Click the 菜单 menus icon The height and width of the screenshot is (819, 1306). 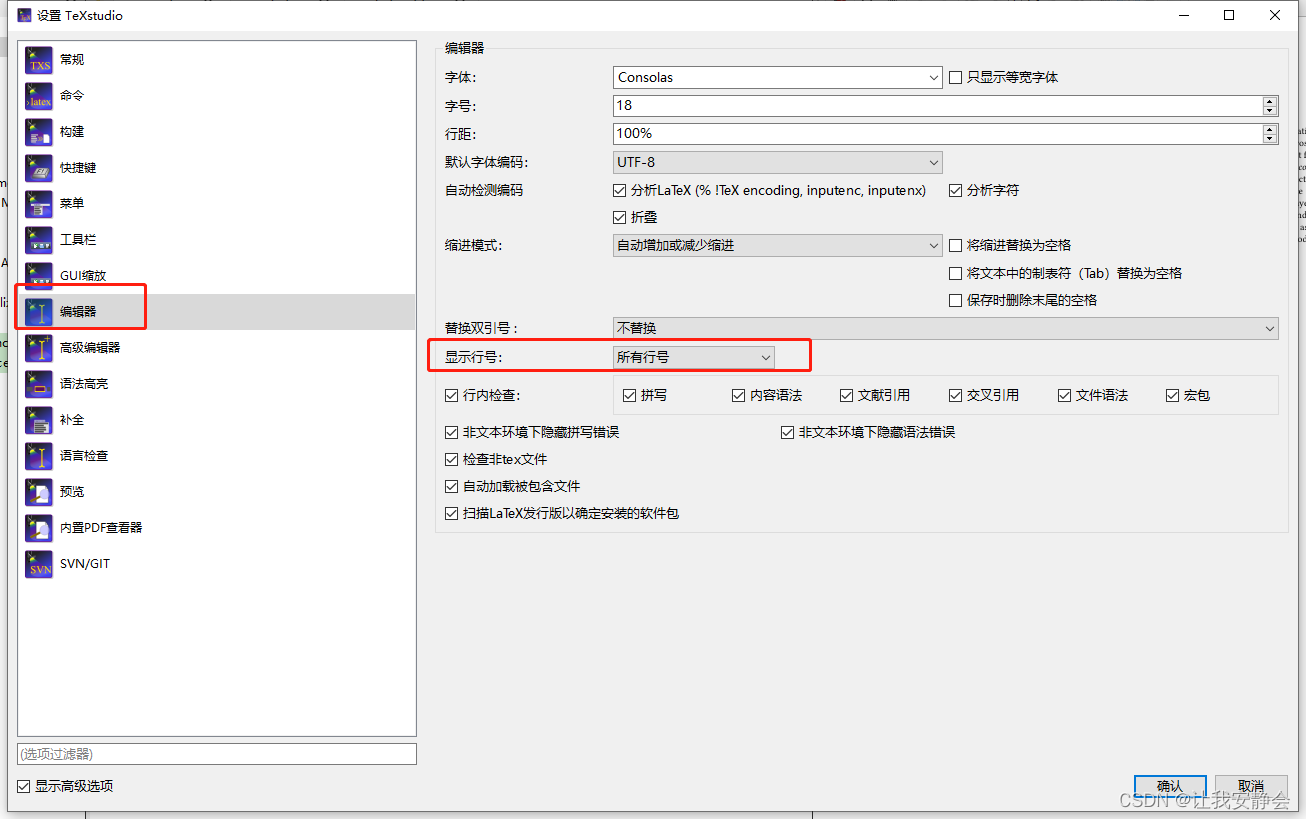[39, 204]
